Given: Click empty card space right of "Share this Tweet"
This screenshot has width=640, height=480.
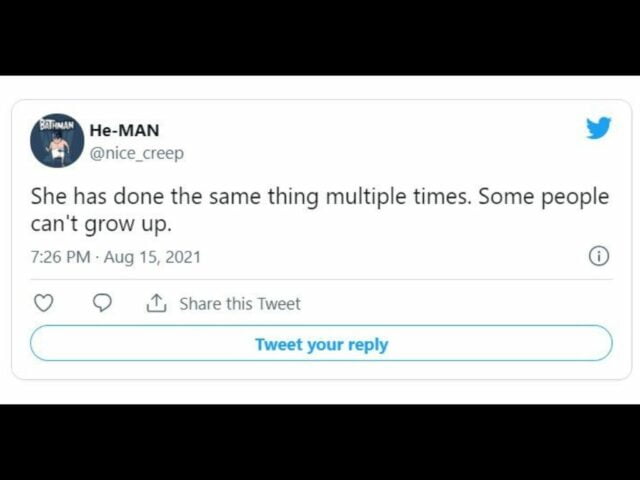Looking at the screenshot, I should pyautogui.click(x=450, y=304).
